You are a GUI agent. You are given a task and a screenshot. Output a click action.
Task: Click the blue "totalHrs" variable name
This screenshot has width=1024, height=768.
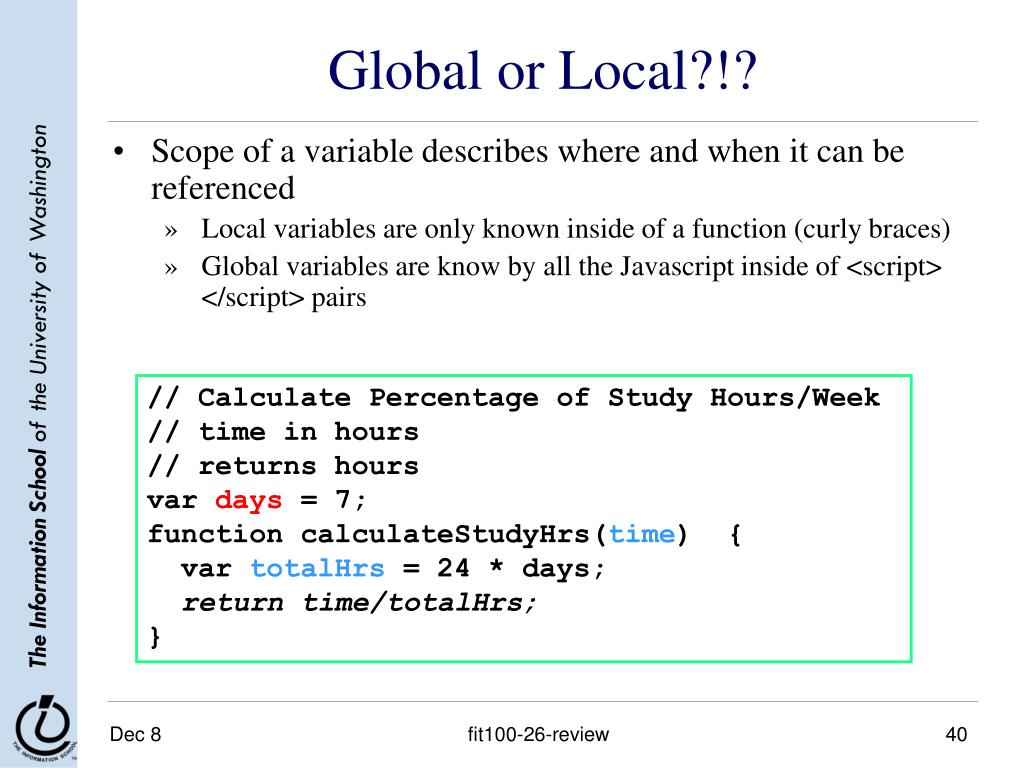317,568
